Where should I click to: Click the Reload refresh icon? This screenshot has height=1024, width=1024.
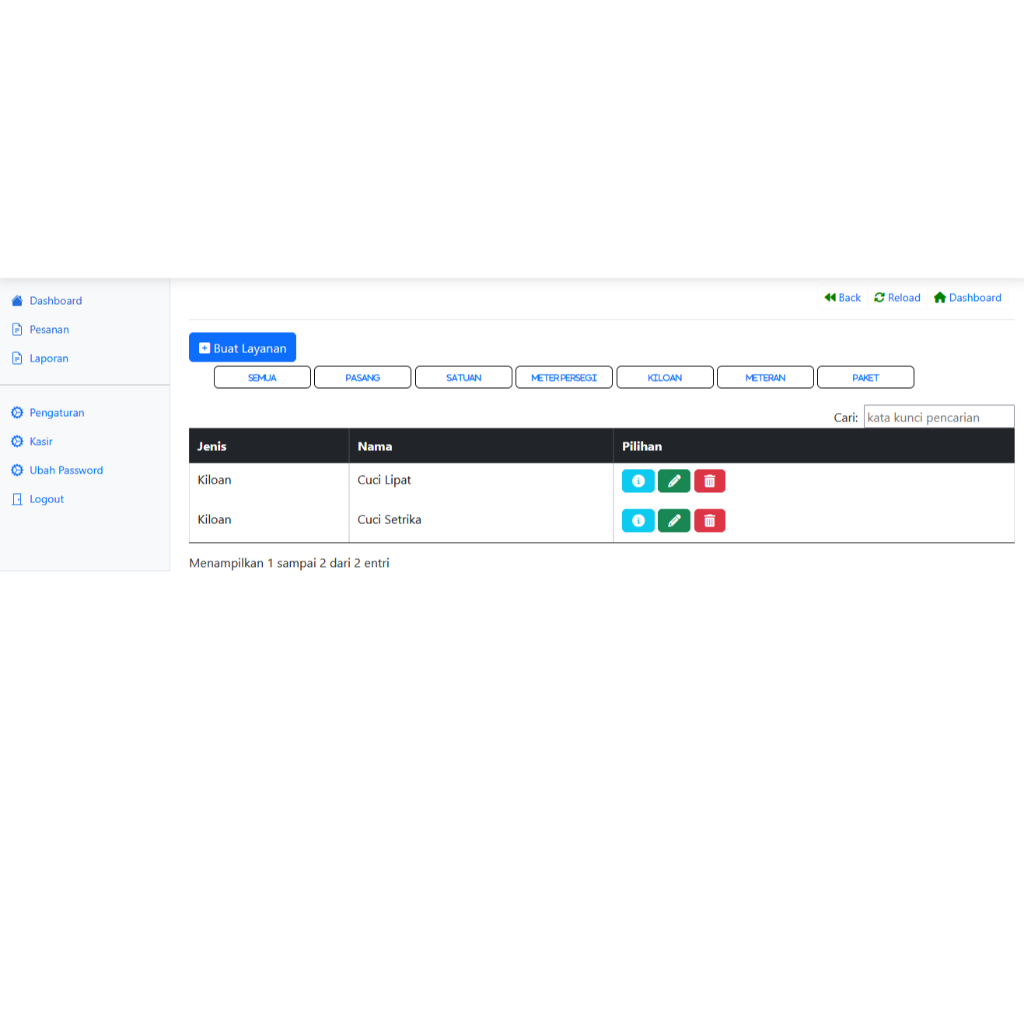pos(880,297)
